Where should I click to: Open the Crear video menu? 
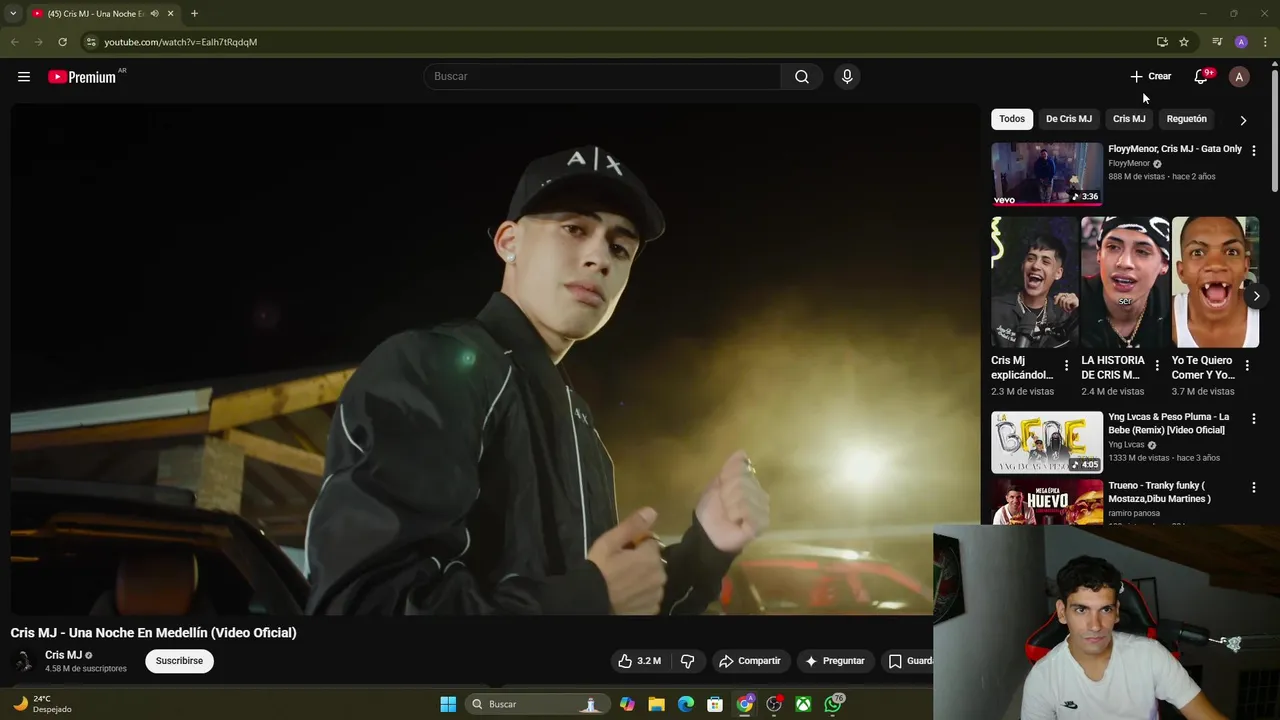[1150, 77]
